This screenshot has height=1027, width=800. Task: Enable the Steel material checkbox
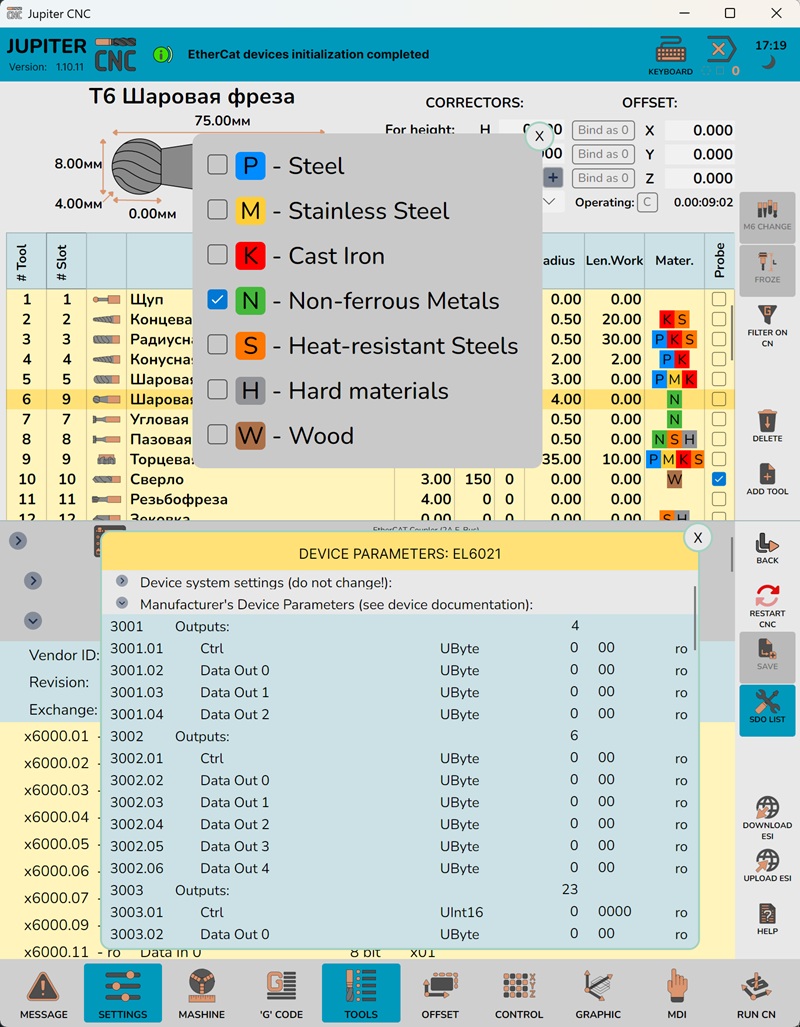click(x=217, y=165)
